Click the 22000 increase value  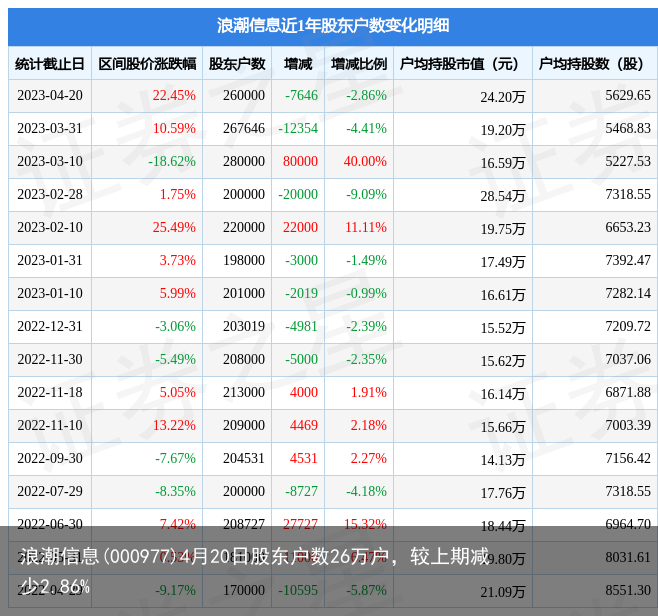[x=300, y=227]
